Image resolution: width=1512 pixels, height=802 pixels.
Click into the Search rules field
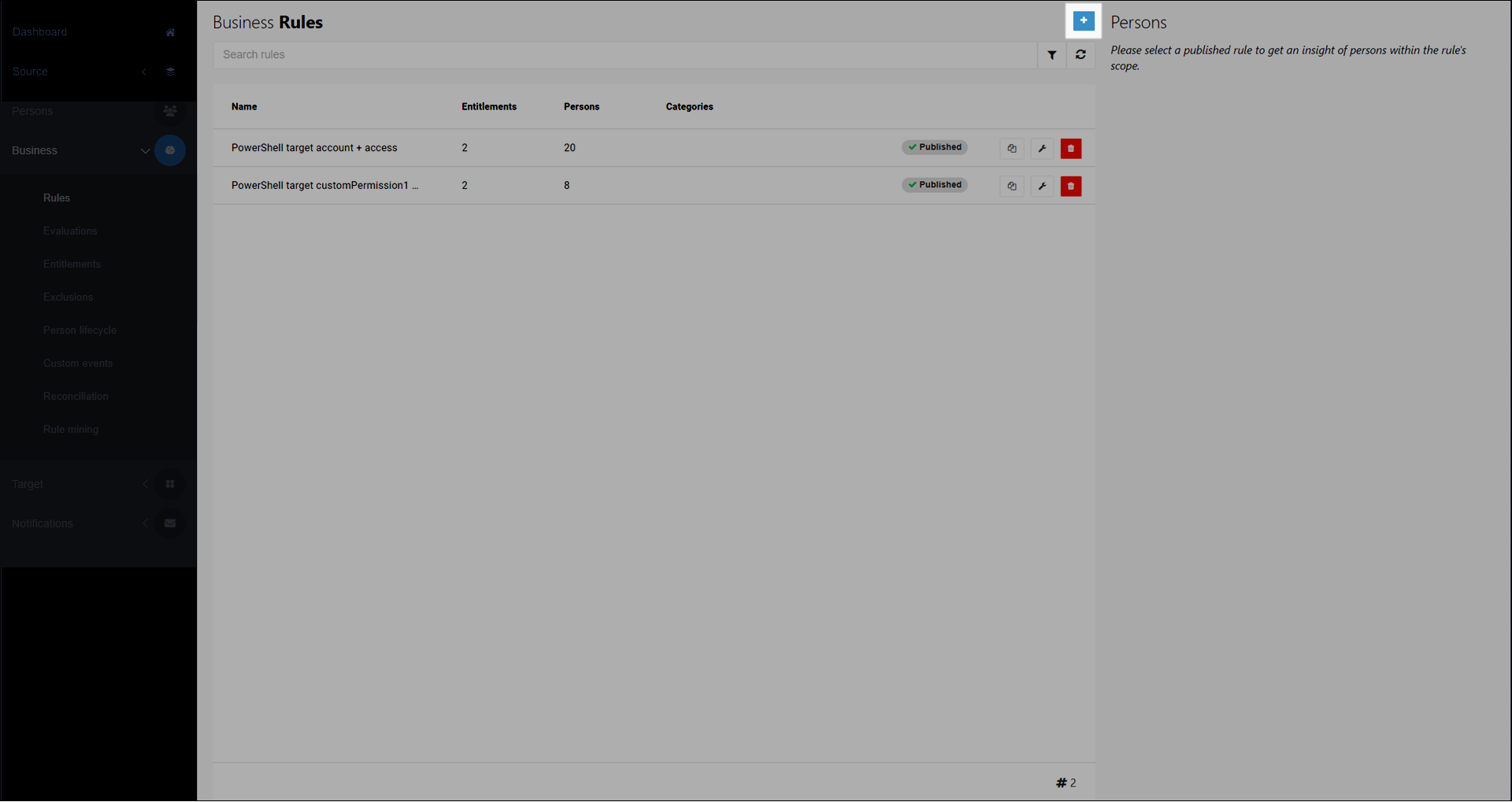coord(624,55)
